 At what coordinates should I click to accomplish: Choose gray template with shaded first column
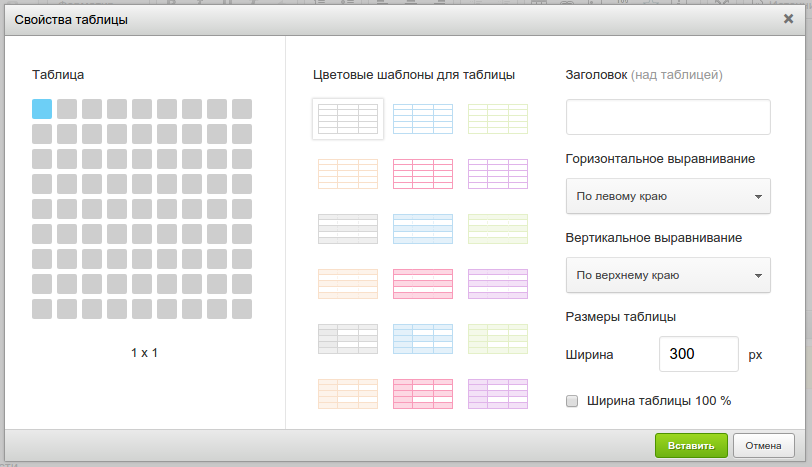(348, 339)
